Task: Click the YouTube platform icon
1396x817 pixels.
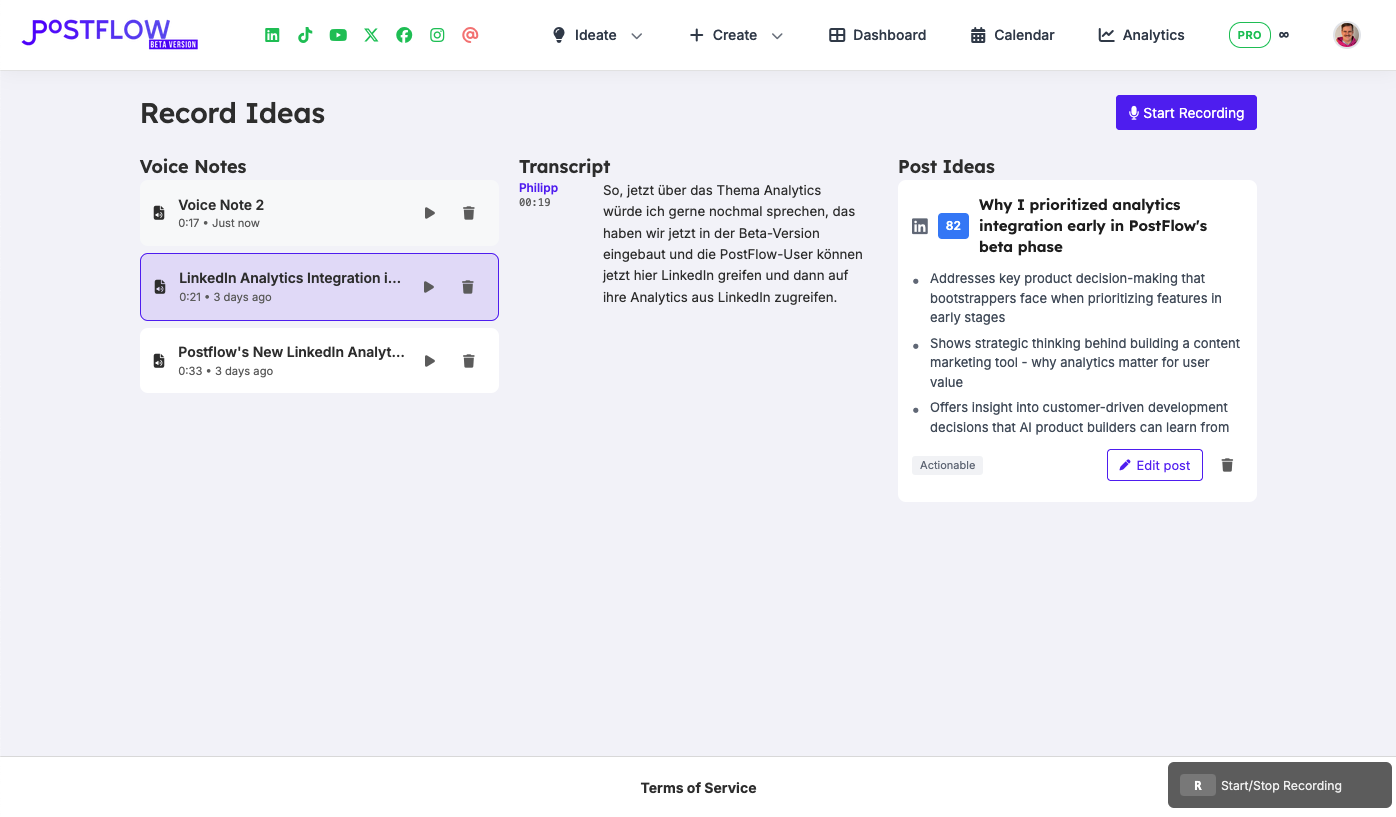Action: (338, 34)
